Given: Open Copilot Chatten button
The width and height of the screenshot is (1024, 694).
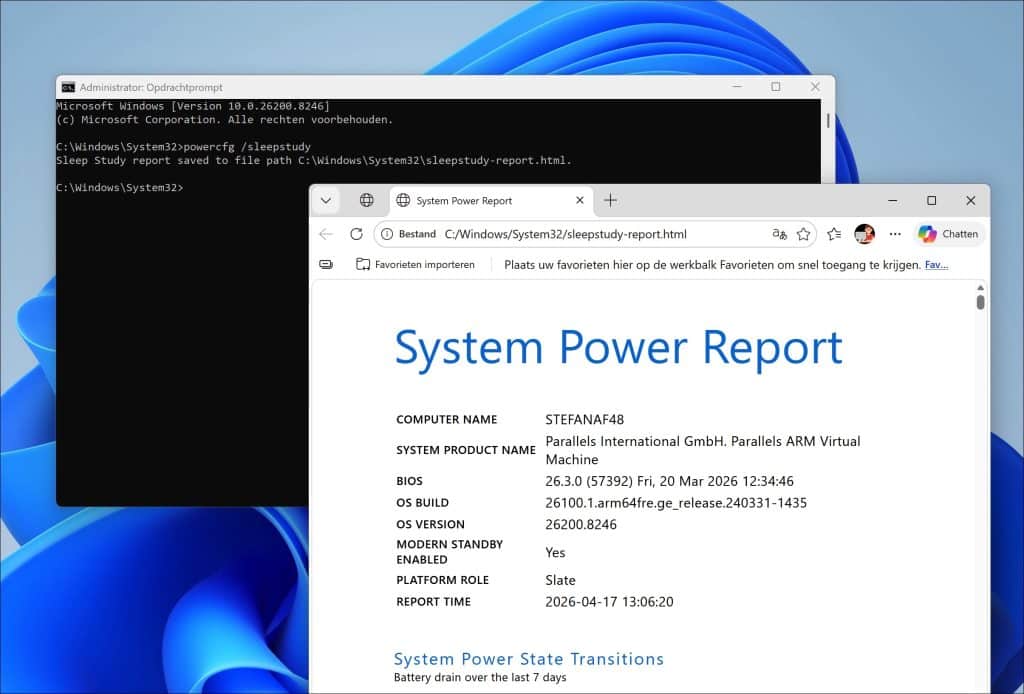Looking at the screenshot, I should point(949,234).
